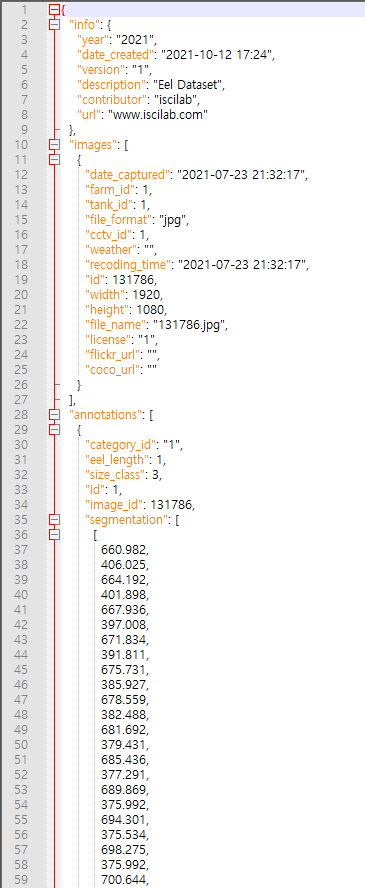
Task: Collapse the "annotations" array fold marker
Action: 54,415
